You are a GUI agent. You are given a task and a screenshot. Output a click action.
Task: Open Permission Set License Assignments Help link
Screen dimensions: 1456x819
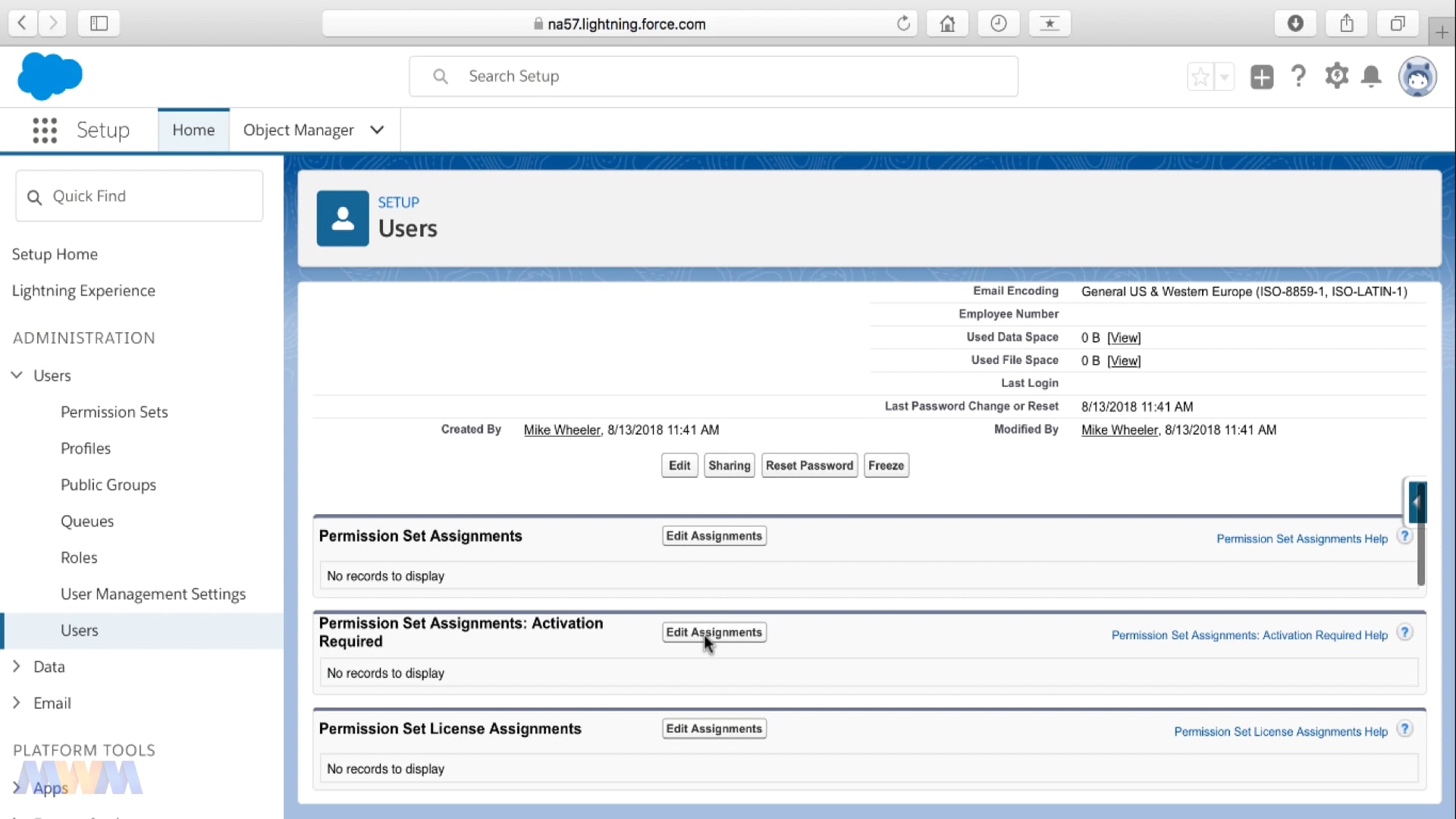pos(1281,731)
